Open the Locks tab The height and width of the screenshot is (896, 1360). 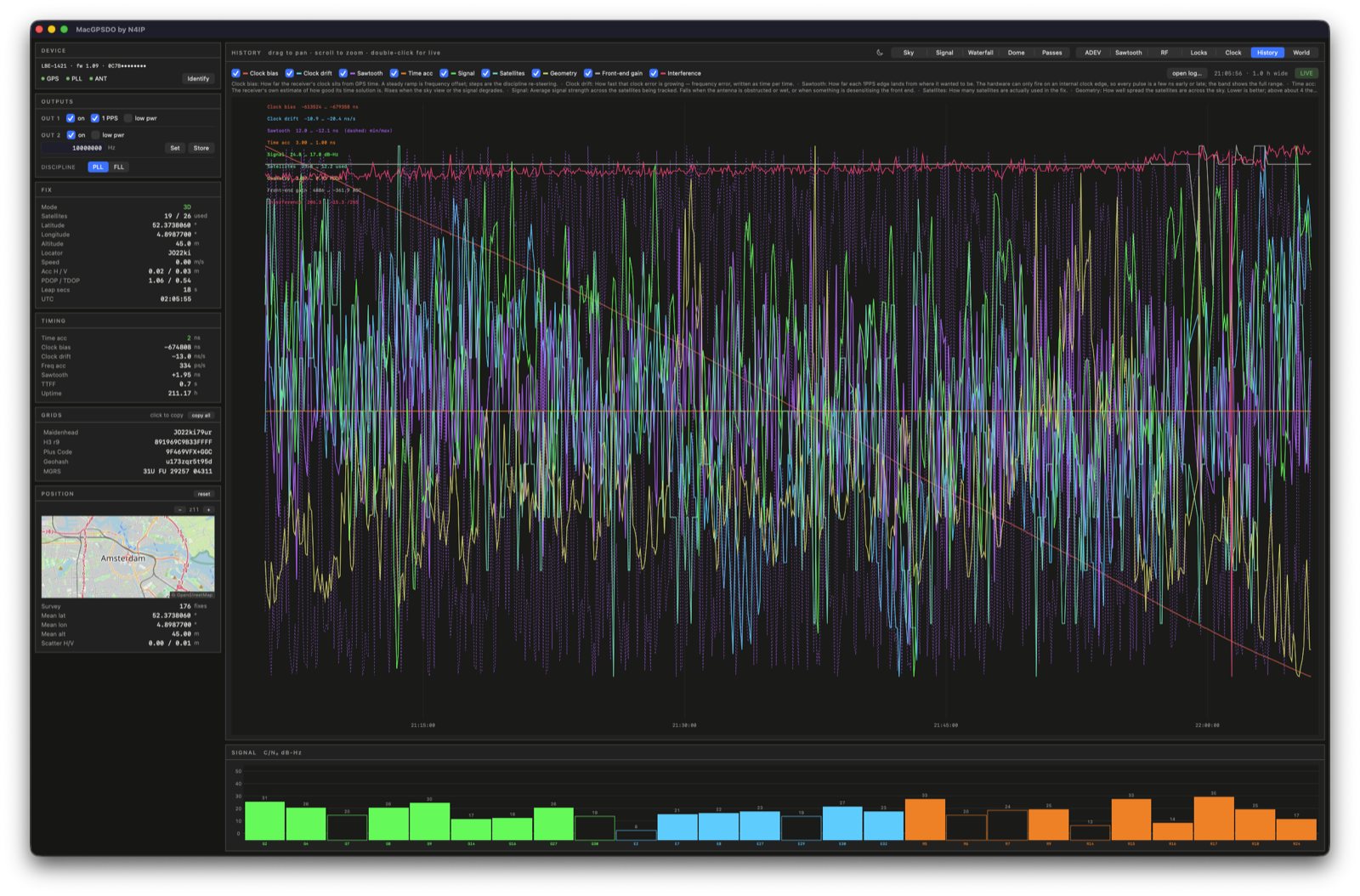[x=1198, y=53]
